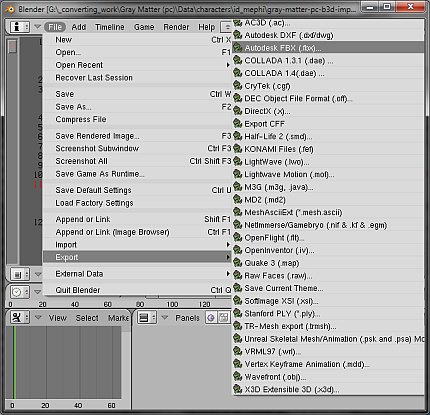Select the Logic context icon next to Panels
This screenshot has width=430, height=415.
pyautogui.click(x=211, y=318)
